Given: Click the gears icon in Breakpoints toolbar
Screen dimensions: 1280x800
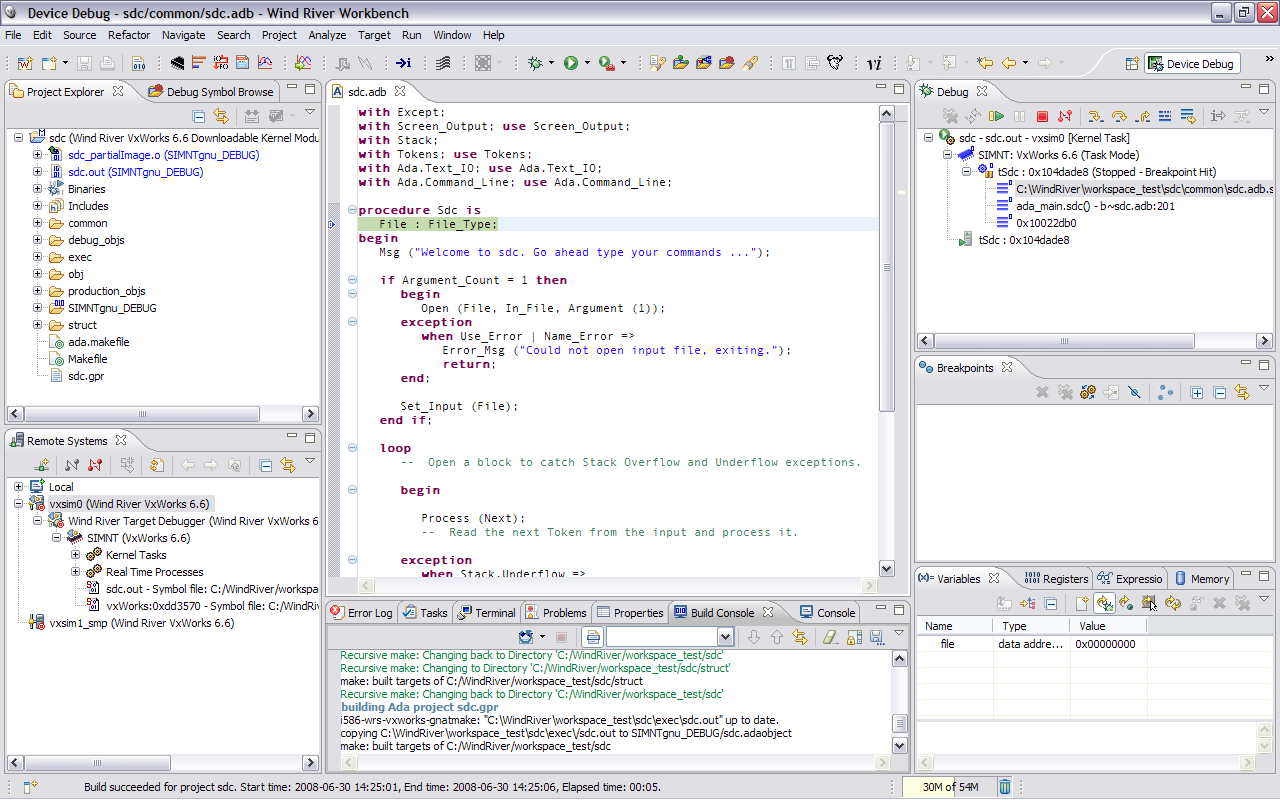Looking at the screenshot, I should tap(1088, 393).
